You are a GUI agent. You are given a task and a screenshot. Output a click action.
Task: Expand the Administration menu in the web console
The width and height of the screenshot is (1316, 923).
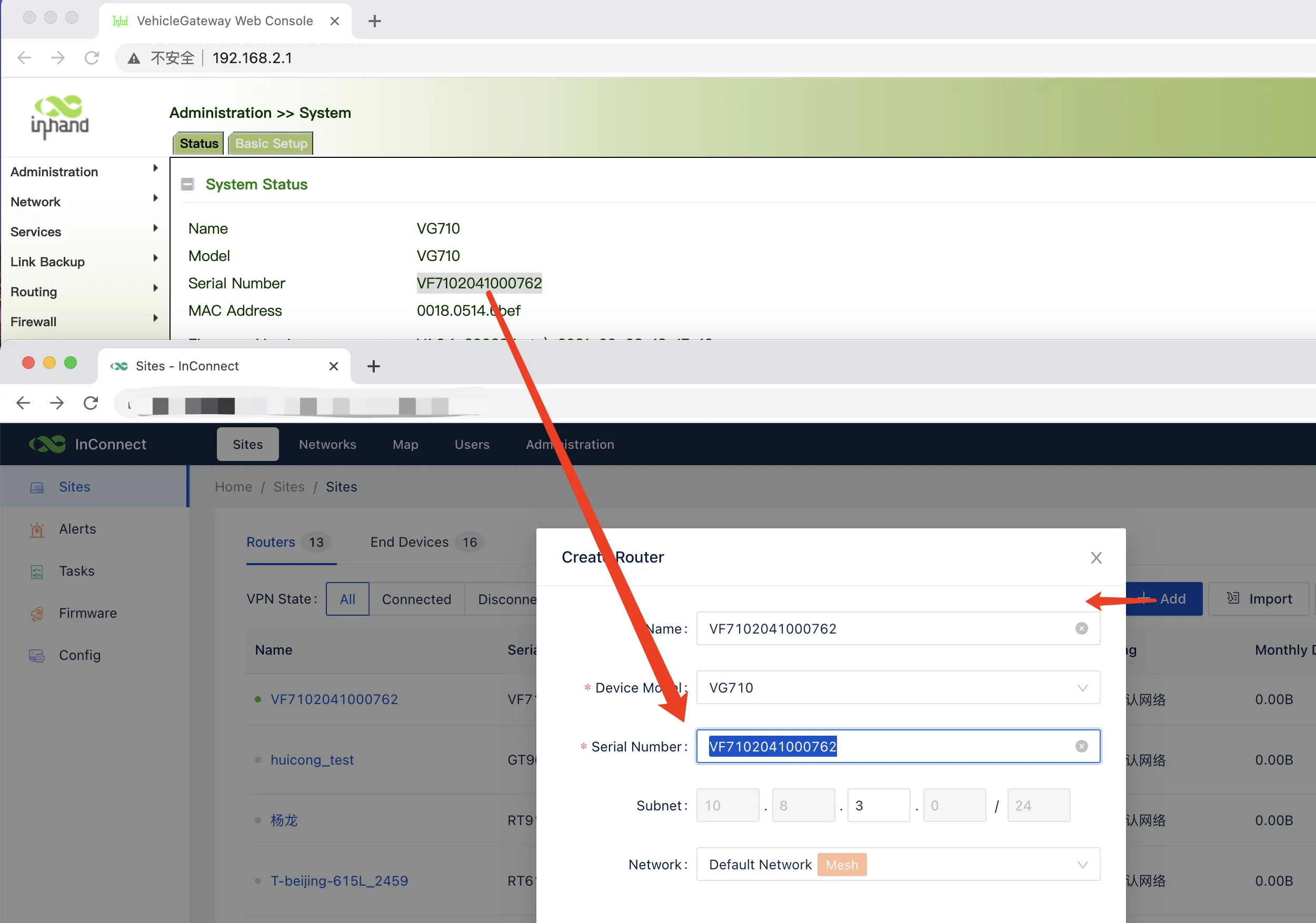click(x=85, y=172)
